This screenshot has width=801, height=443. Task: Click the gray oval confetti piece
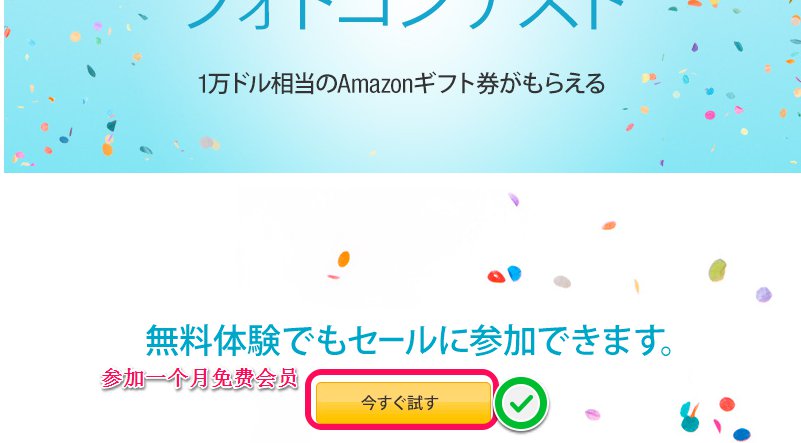point(562,282)
